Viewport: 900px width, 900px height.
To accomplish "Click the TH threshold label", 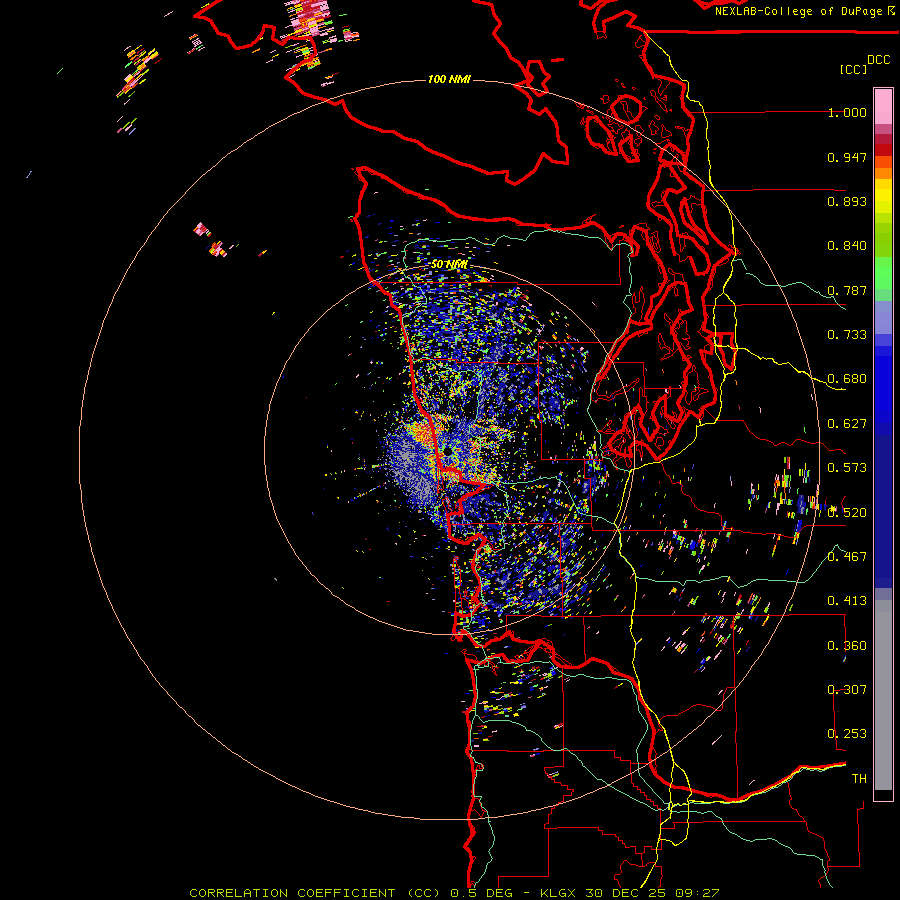I will (859, 779).
